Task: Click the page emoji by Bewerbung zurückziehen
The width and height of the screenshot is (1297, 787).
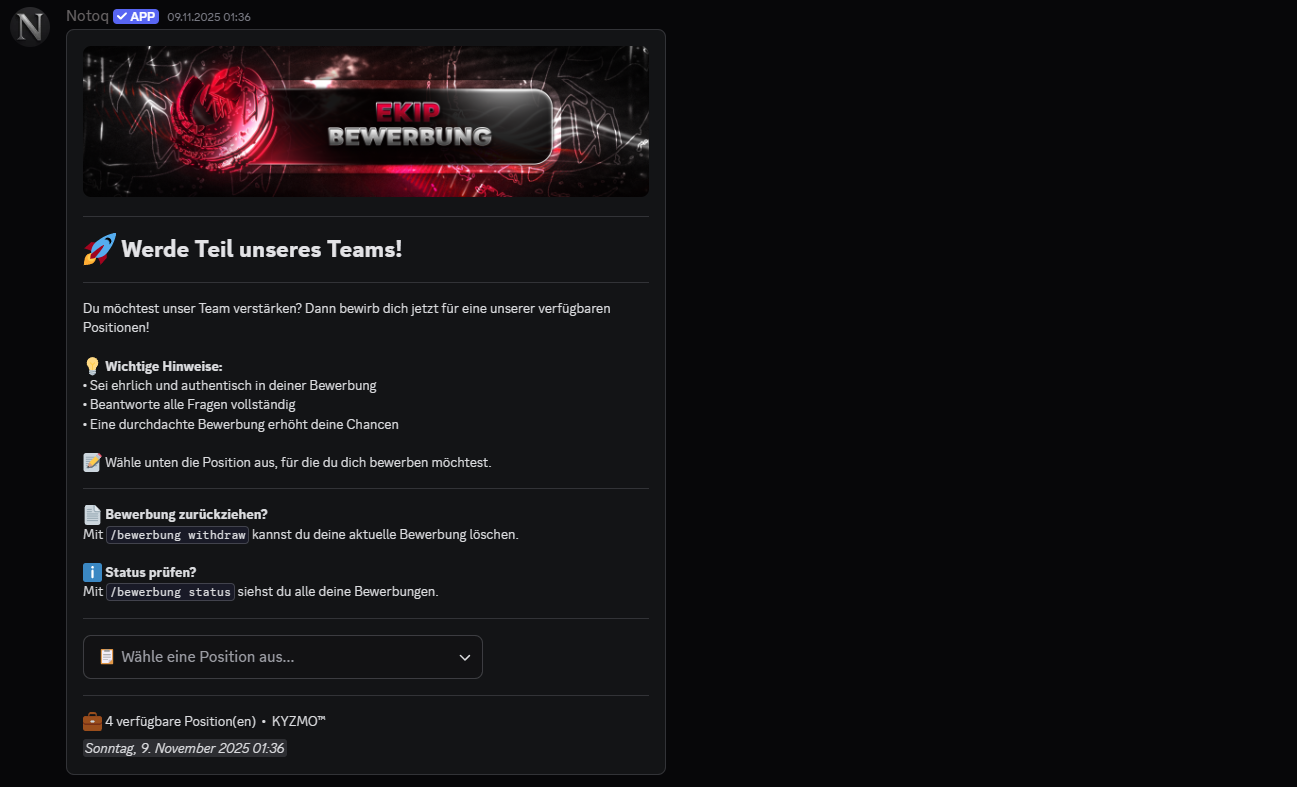Action: pos(92,514)
